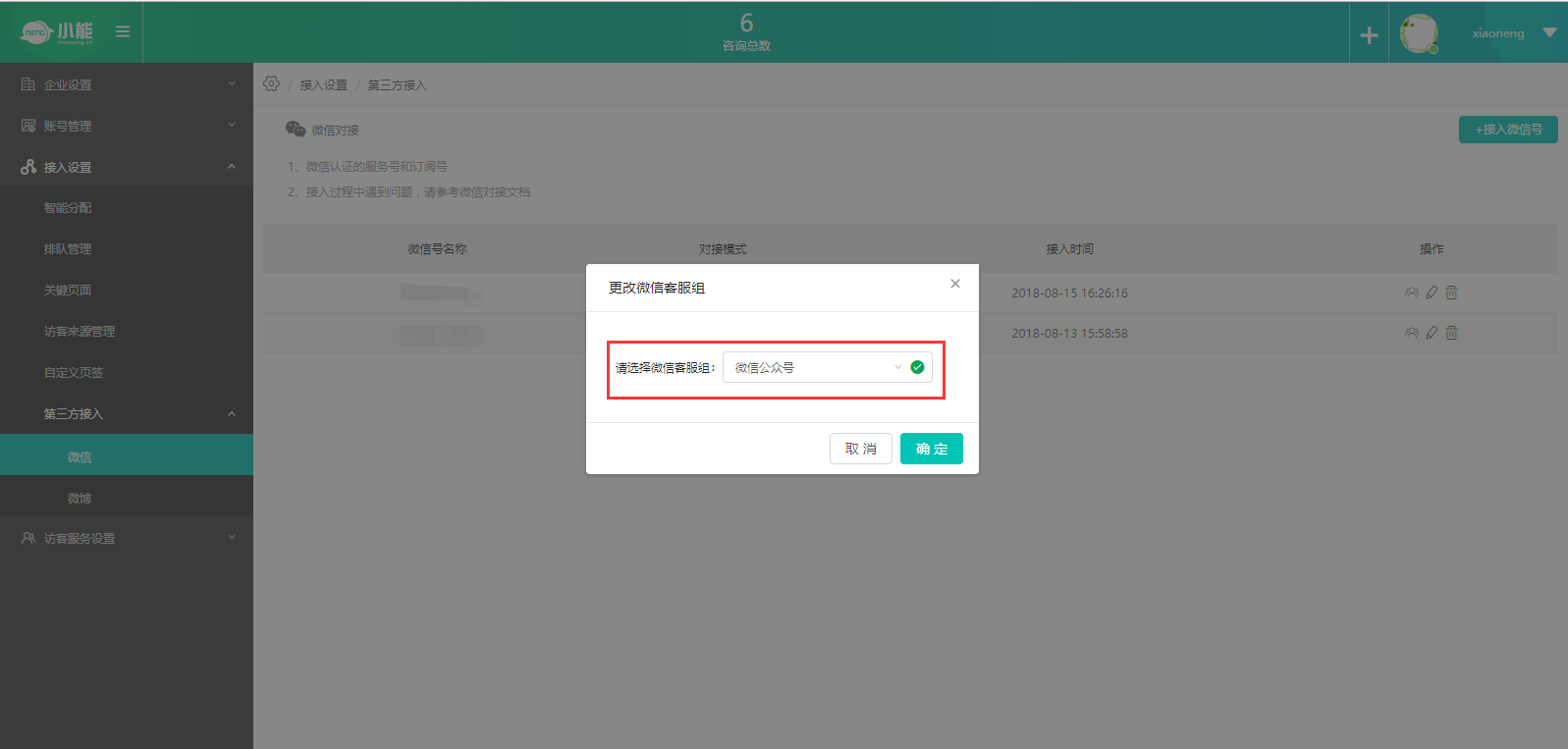1568x749 pixels.
Task: Expand the 企业设置 sidebar section
Action: click(126, 84)
